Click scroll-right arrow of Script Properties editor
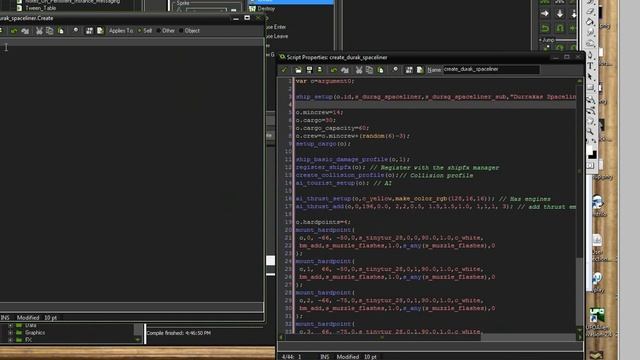The height and width of the screenshot is (360, 640). (580, 337)
